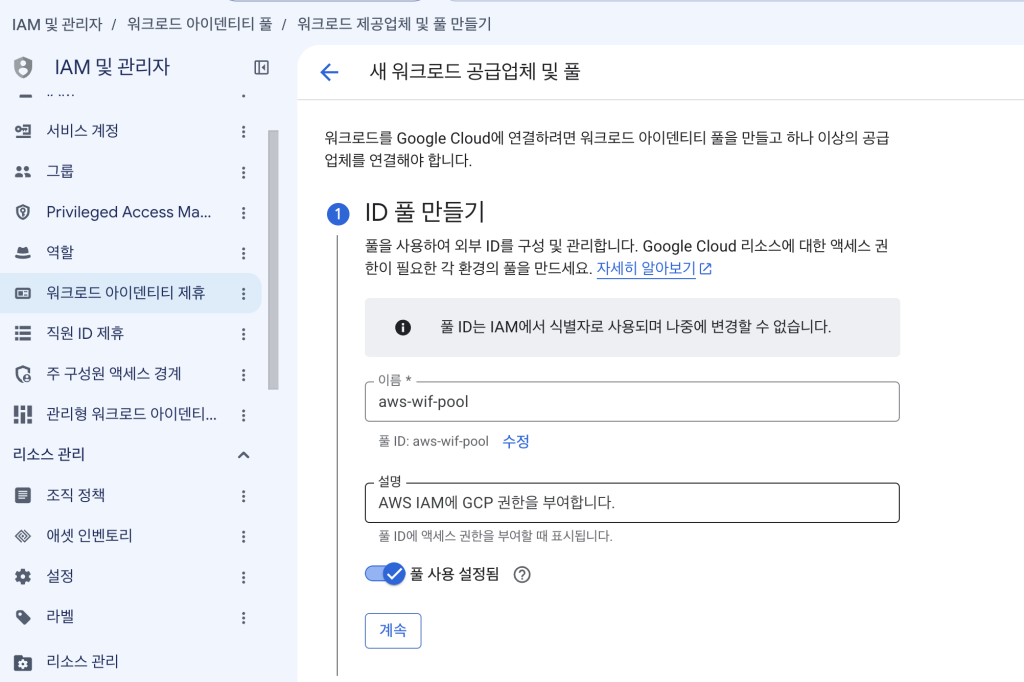Click the sidebar vertical scrollbar
This screenshot has height=682, width=1024.
pos(273,259)
